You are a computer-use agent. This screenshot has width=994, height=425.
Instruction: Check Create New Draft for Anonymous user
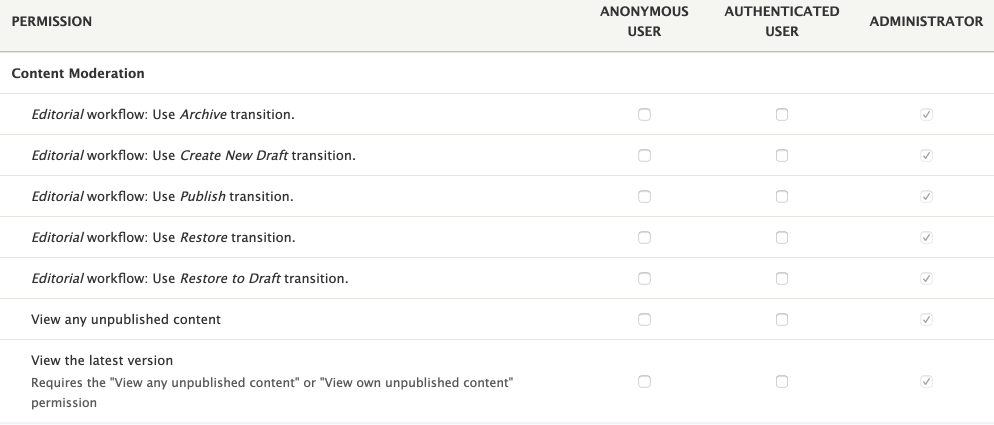(644, 156)
